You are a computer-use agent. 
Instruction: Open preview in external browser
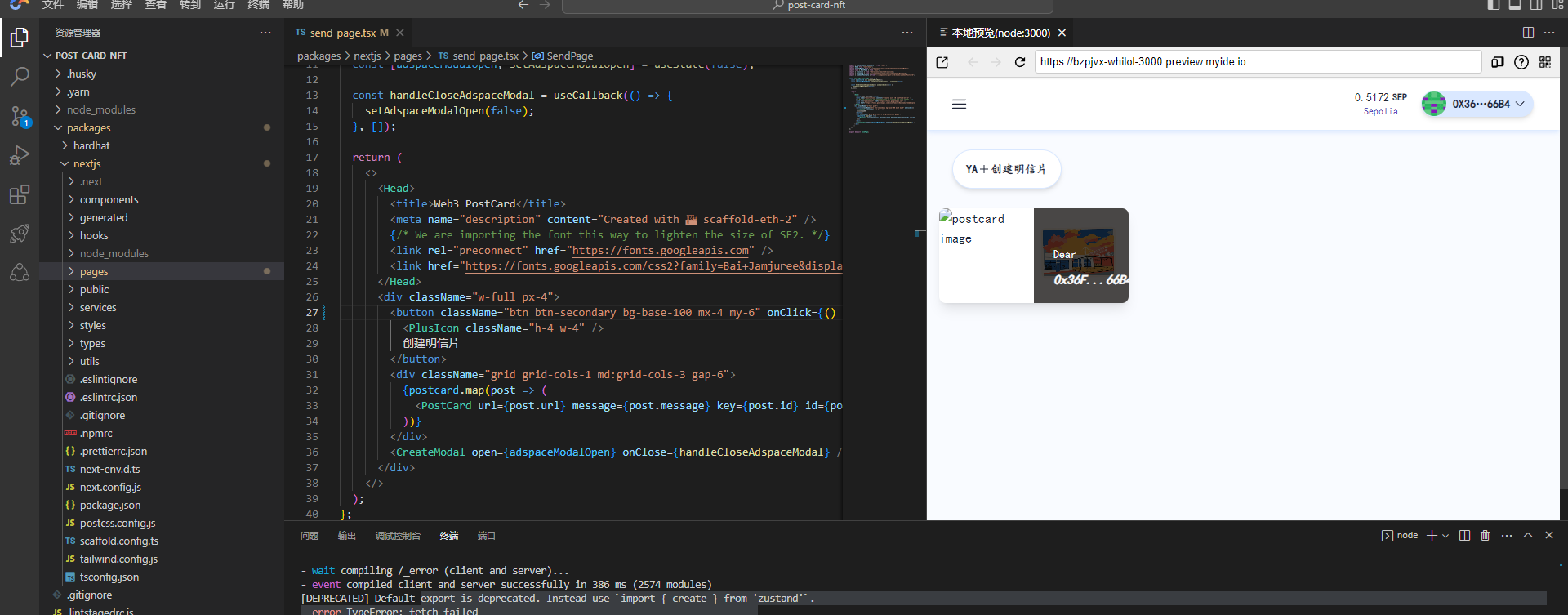pos(942,62)
